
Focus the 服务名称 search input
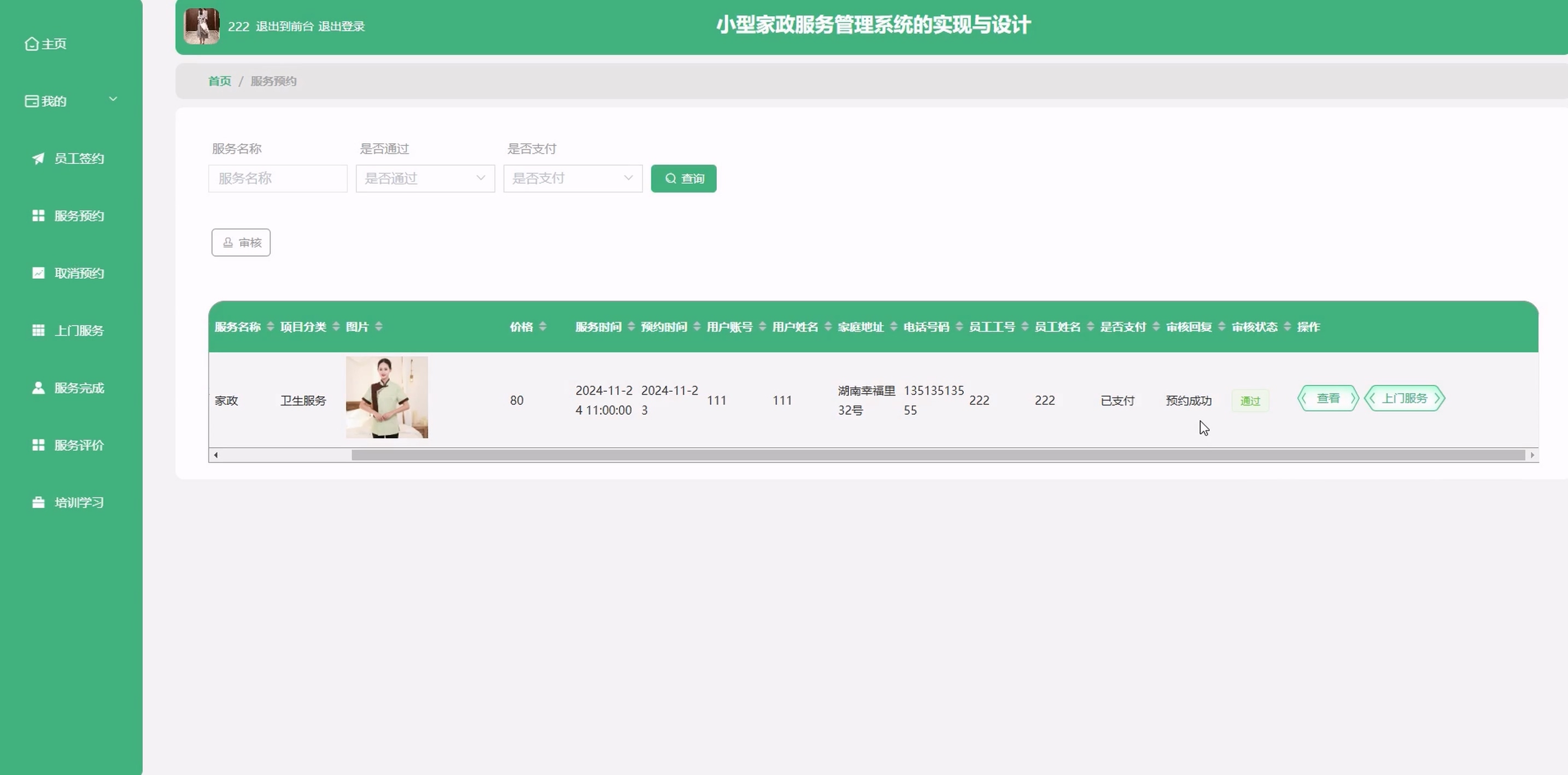click(x=278, y=178)
